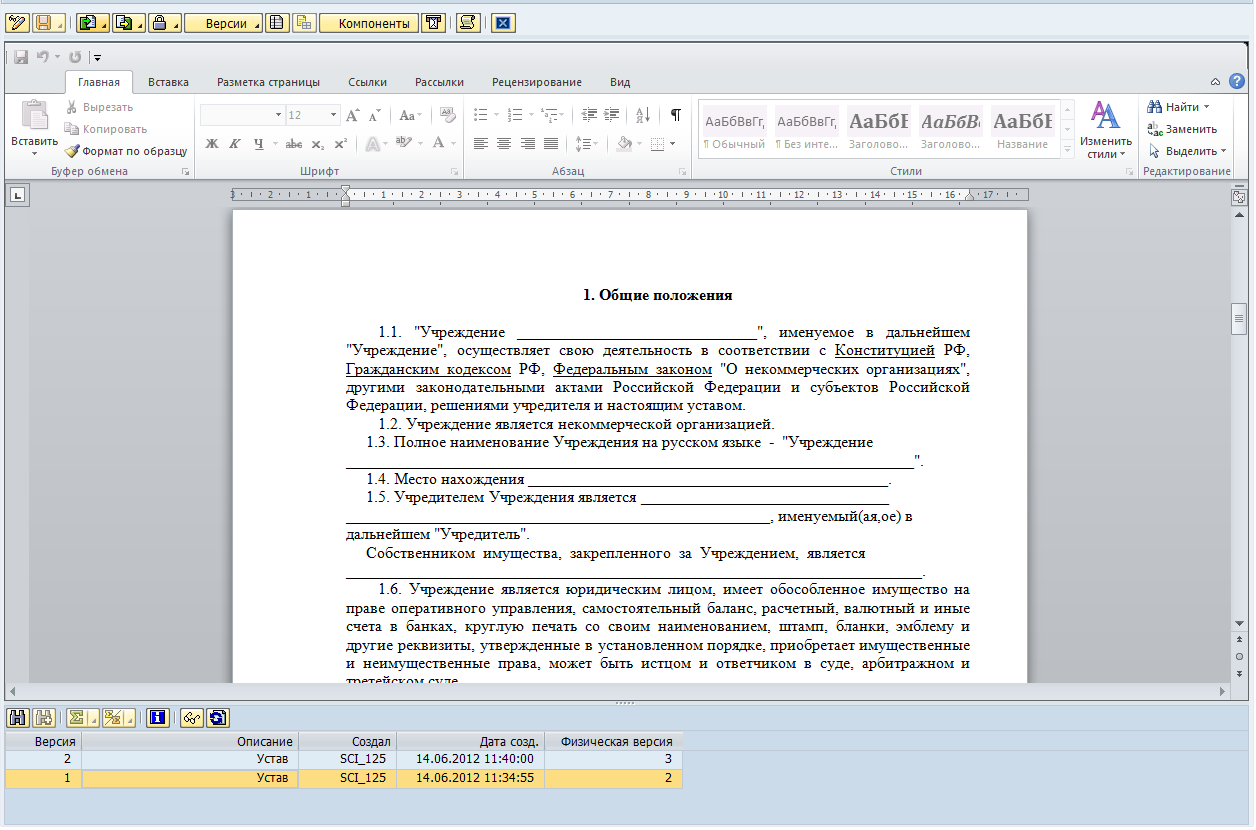This screenshot has height=830, width=1256.
Task: Click the SAP change/edit pencil icon
Action: (x=17, y=22)
